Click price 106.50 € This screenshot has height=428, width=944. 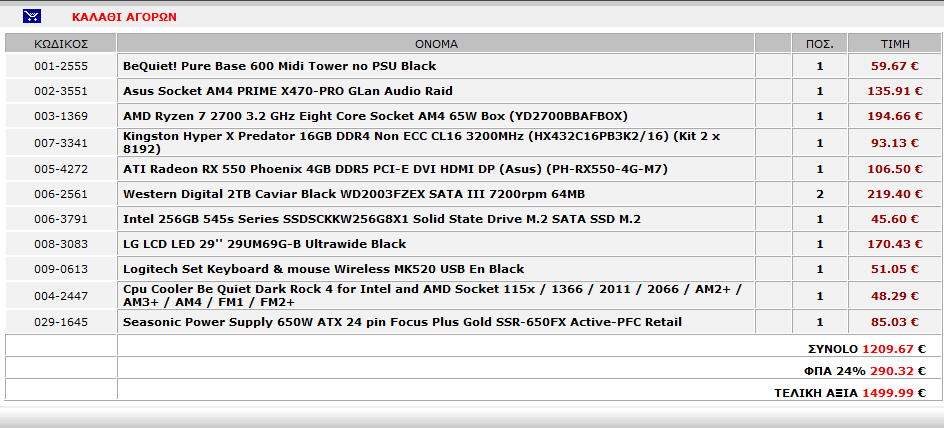[x=895, y=170]
